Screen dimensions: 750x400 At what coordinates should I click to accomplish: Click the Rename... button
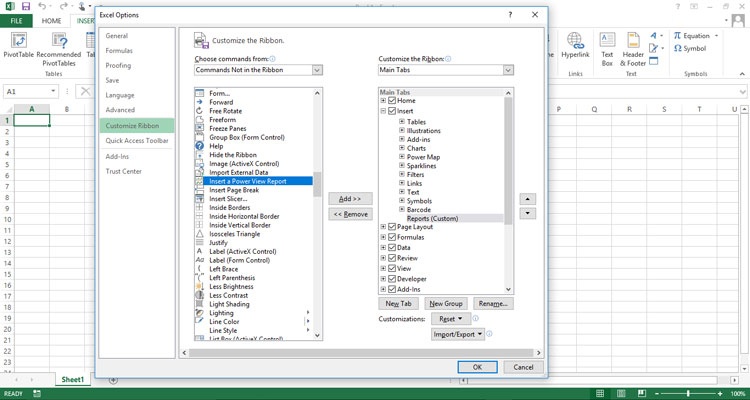pos(493,304)
